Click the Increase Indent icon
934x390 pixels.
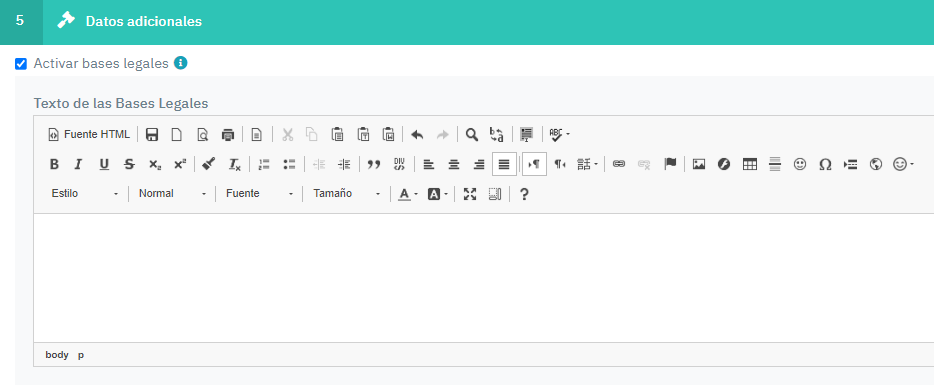click(x=344, y=164)
